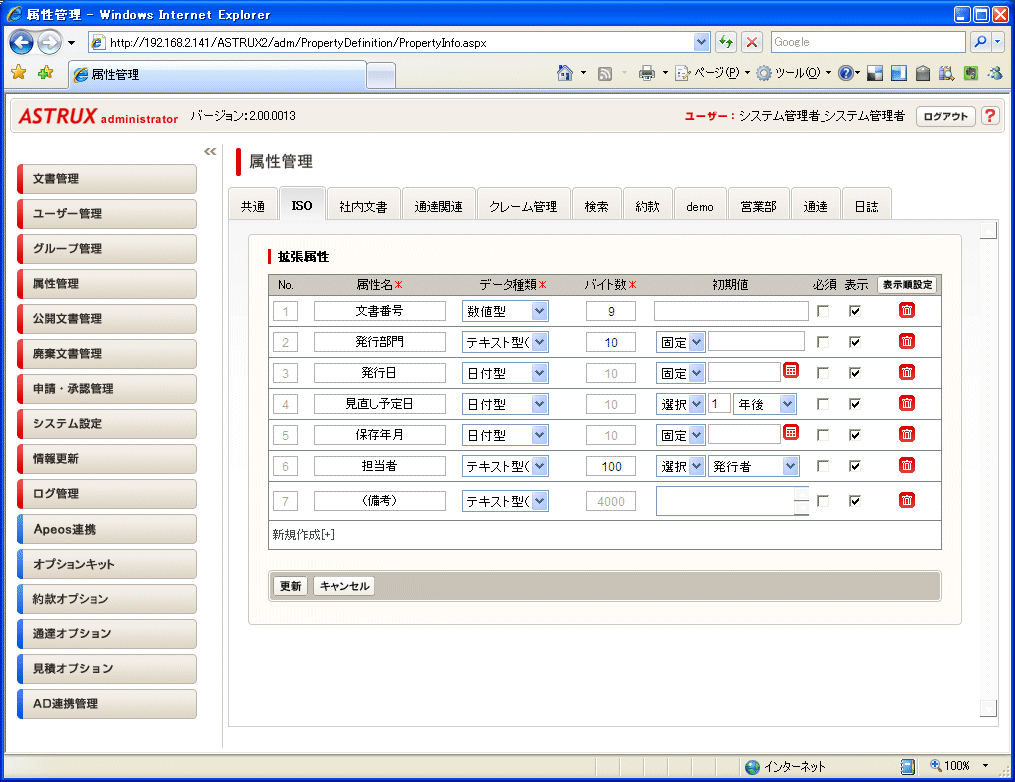
Task: Open the 年後 unit dropdown
Action: tap(788, 404)
